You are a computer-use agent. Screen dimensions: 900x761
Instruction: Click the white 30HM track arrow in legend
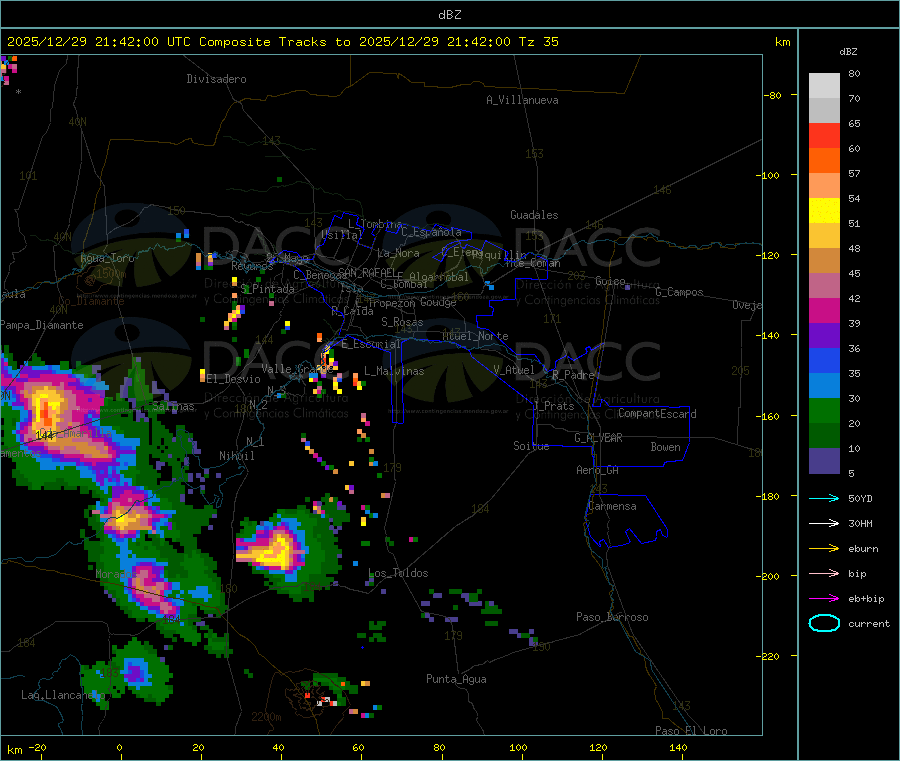(x=824, y=523)
